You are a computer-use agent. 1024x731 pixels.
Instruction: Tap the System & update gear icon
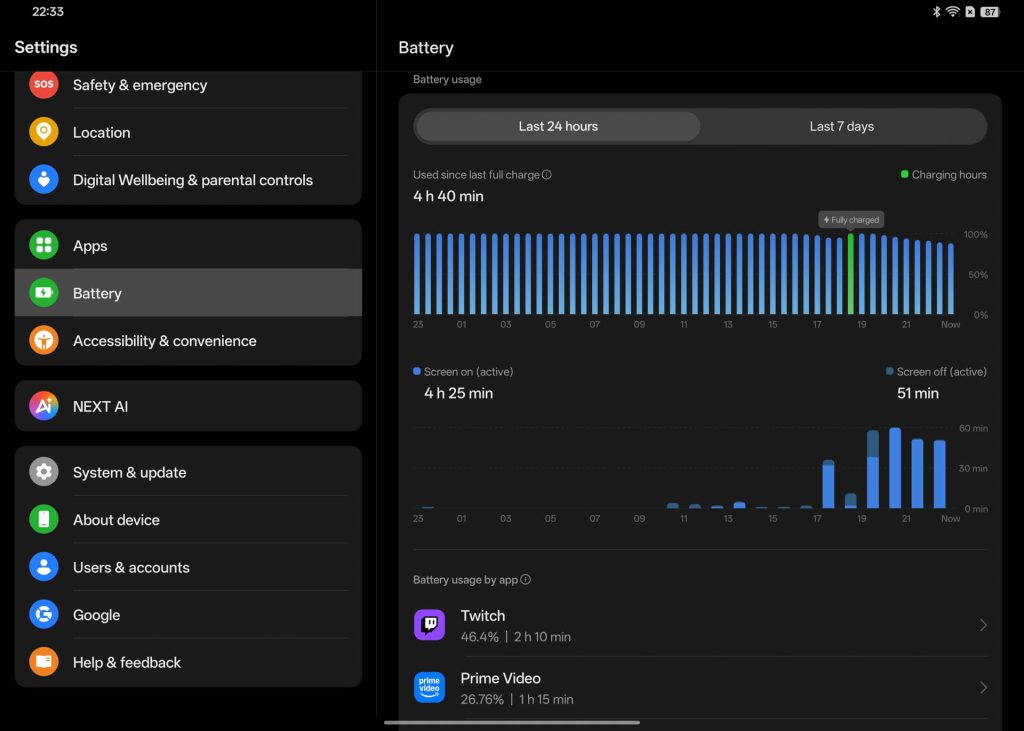[43, 472]
